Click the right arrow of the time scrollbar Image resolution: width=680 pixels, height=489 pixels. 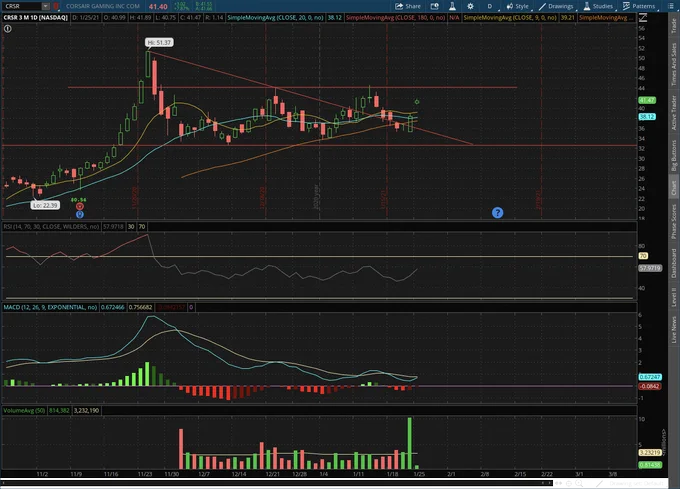click(549, 482)
